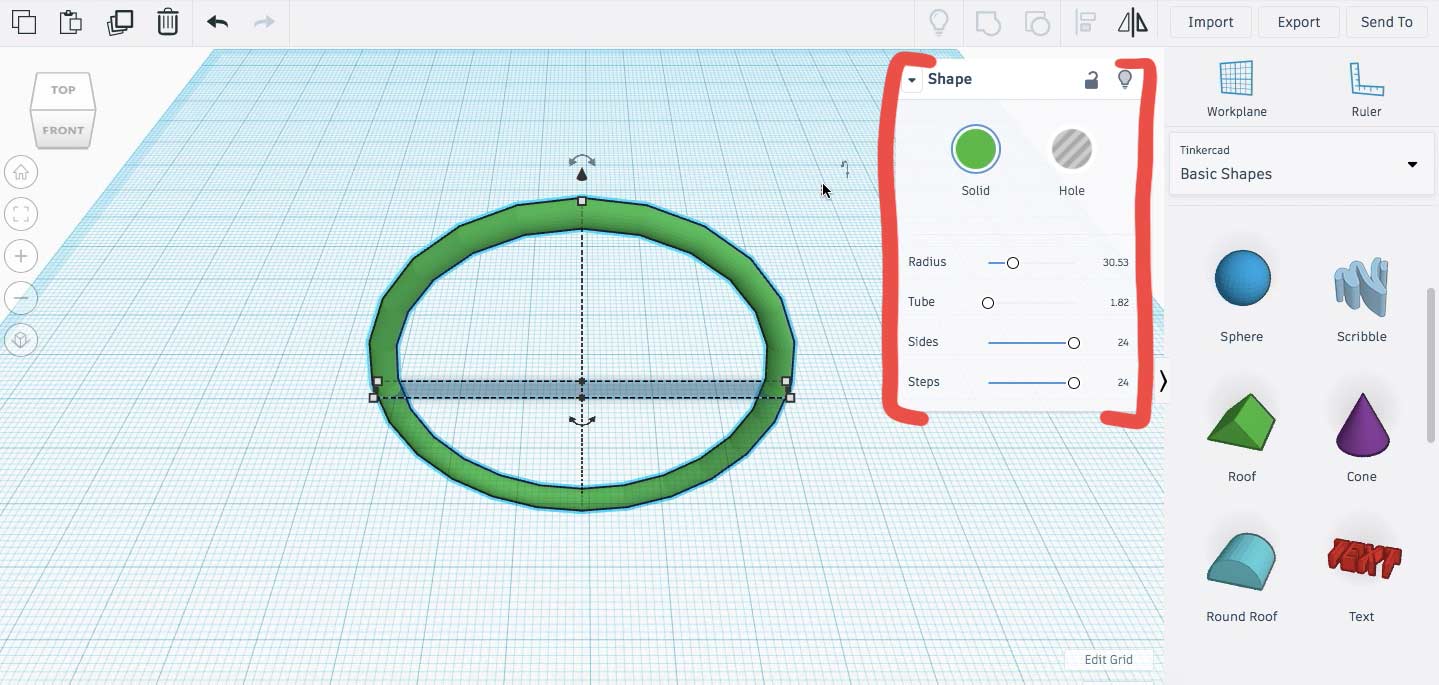Click the ViewCube FRONT face

coord(63,130)
